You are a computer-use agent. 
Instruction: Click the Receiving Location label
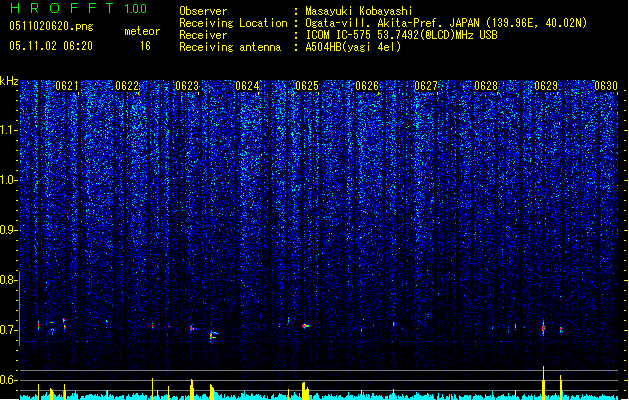233,23
